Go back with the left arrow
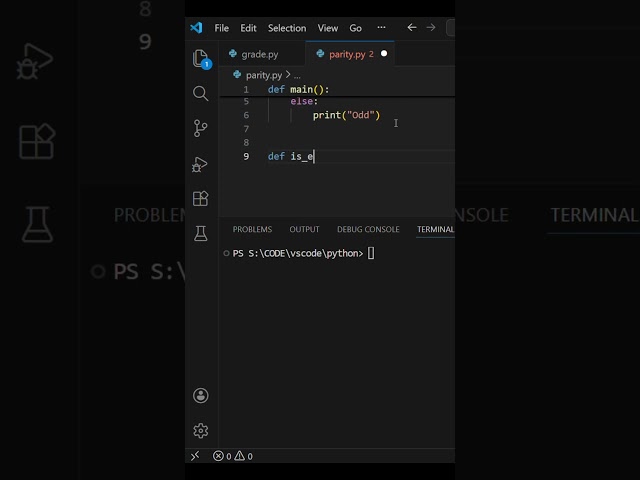640x480 pixels. 412,27
